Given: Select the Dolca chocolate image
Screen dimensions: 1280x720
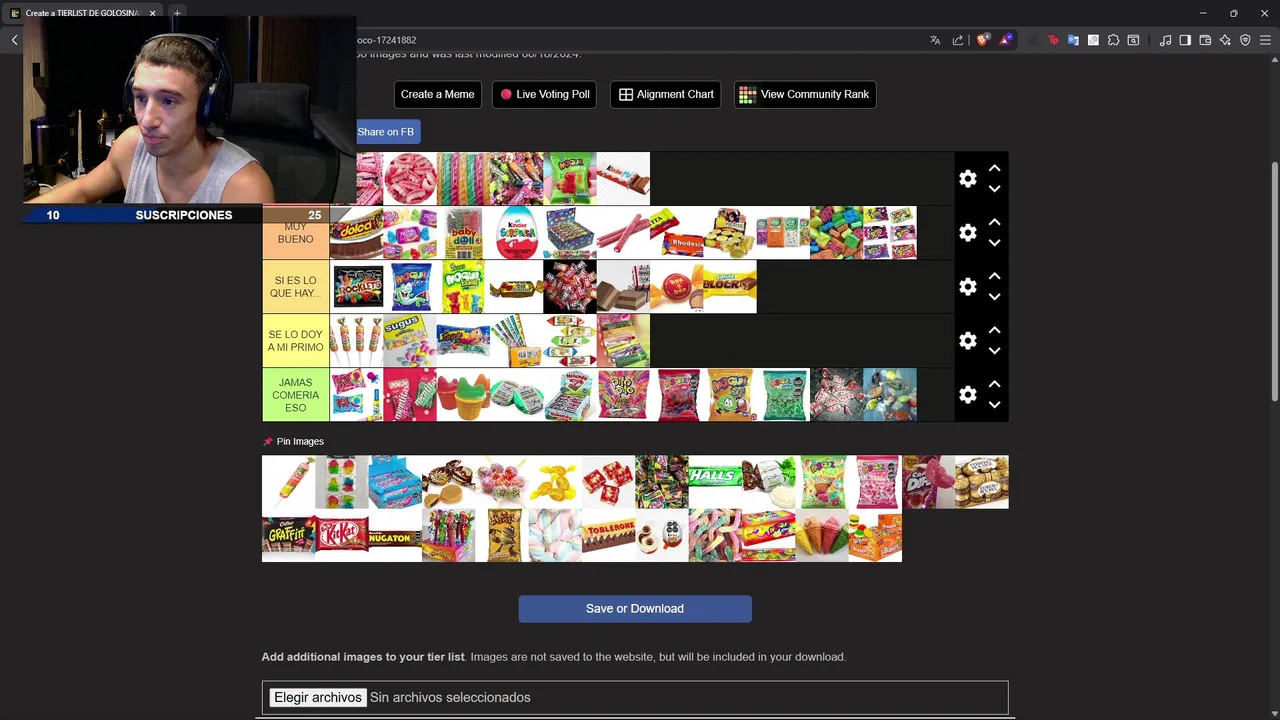Looking at the screenshot, I should 357,233.
